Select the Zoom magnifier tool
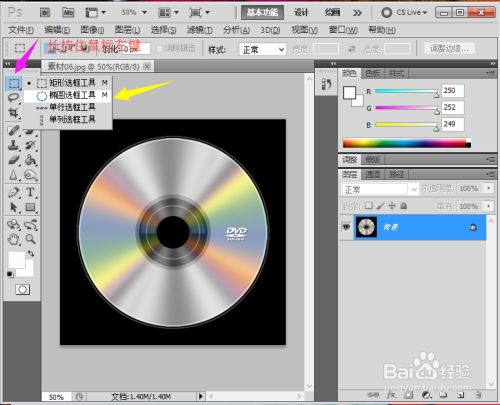500x405 pixels. click(30, 239)
